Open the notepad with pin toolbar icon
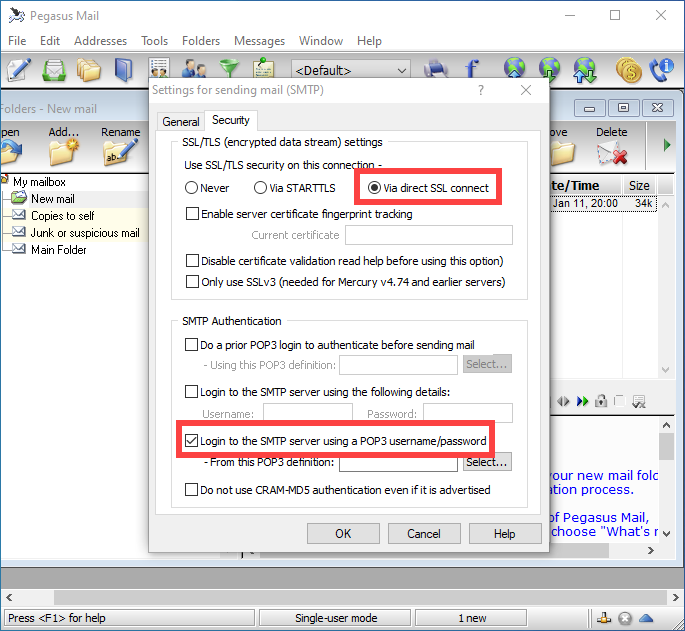 pyautogui.click(x=263, y=68)
